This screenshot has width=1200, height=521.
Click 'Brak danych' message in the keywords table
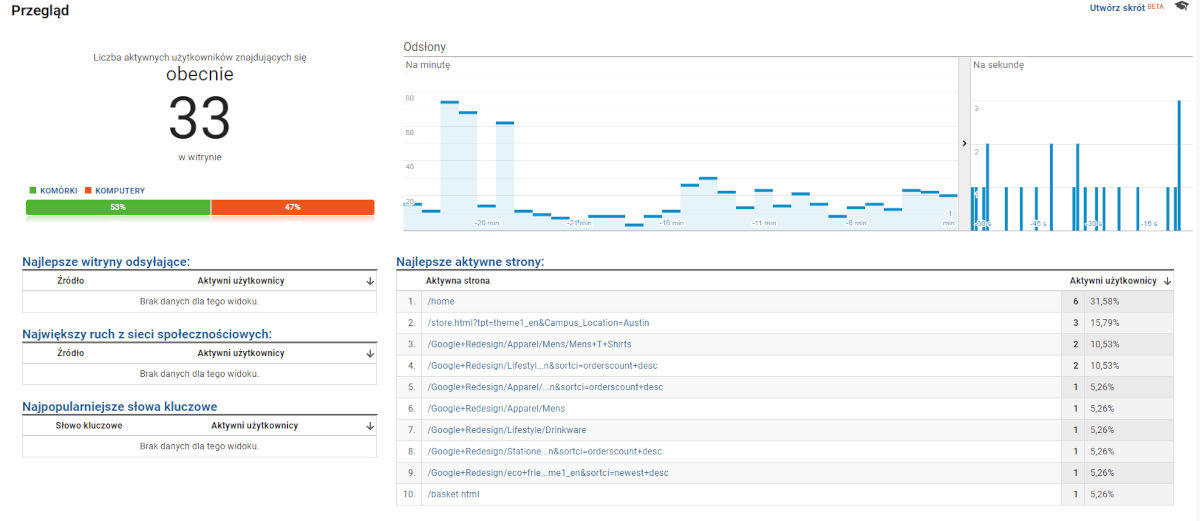[x=199, y=446]
